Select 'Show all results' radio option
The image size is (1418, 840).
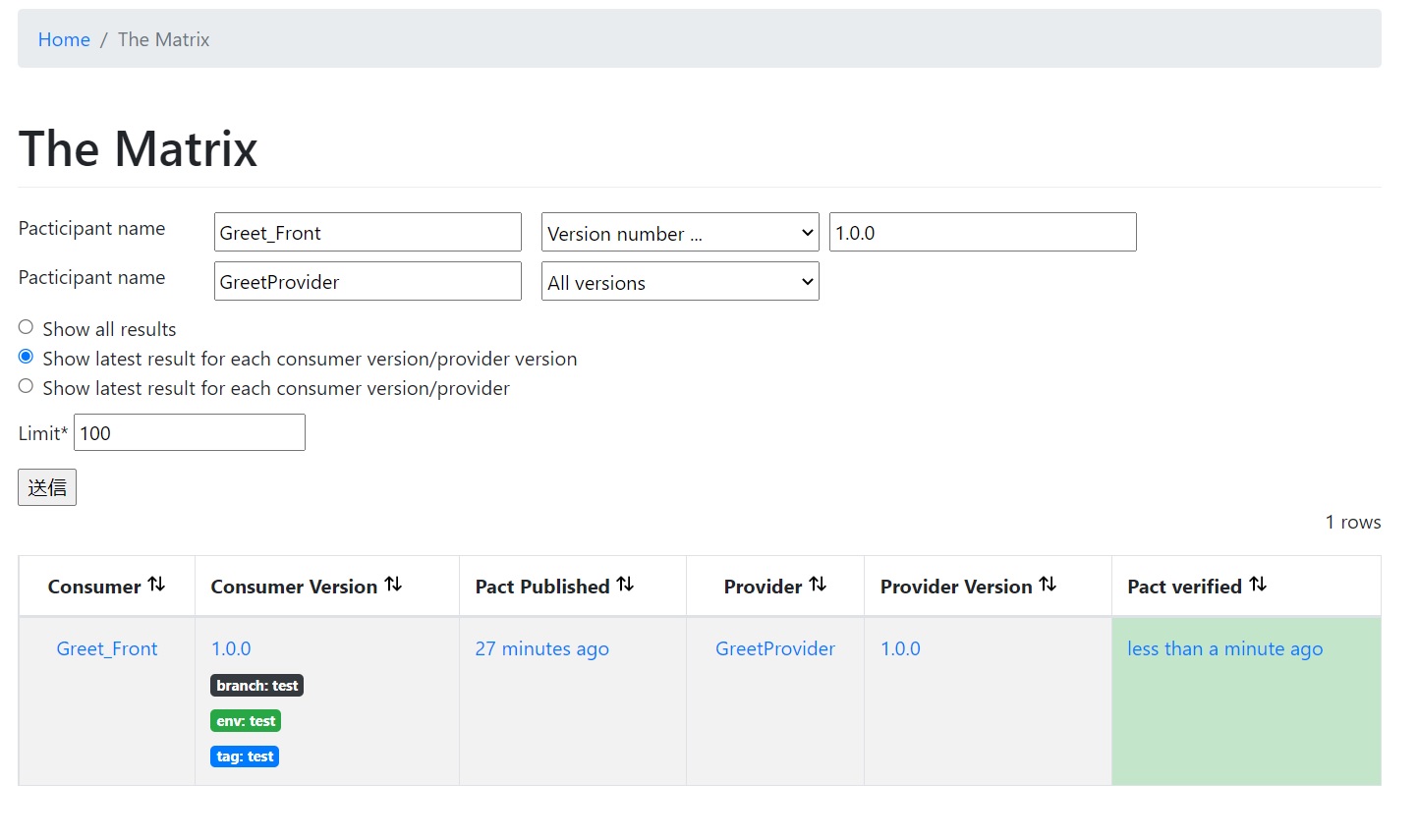[27, 327]
